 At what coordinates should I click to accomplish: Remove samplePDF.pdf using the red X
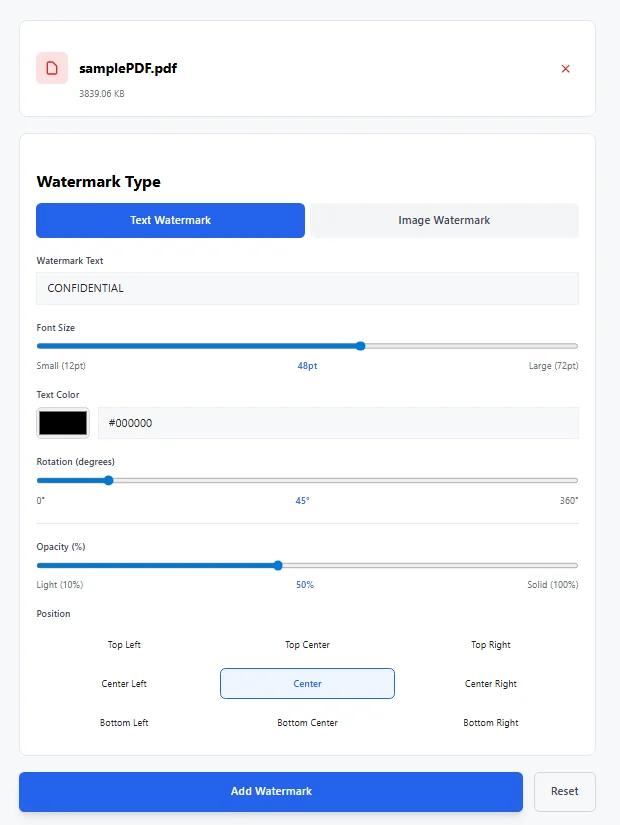pos(565,68)
